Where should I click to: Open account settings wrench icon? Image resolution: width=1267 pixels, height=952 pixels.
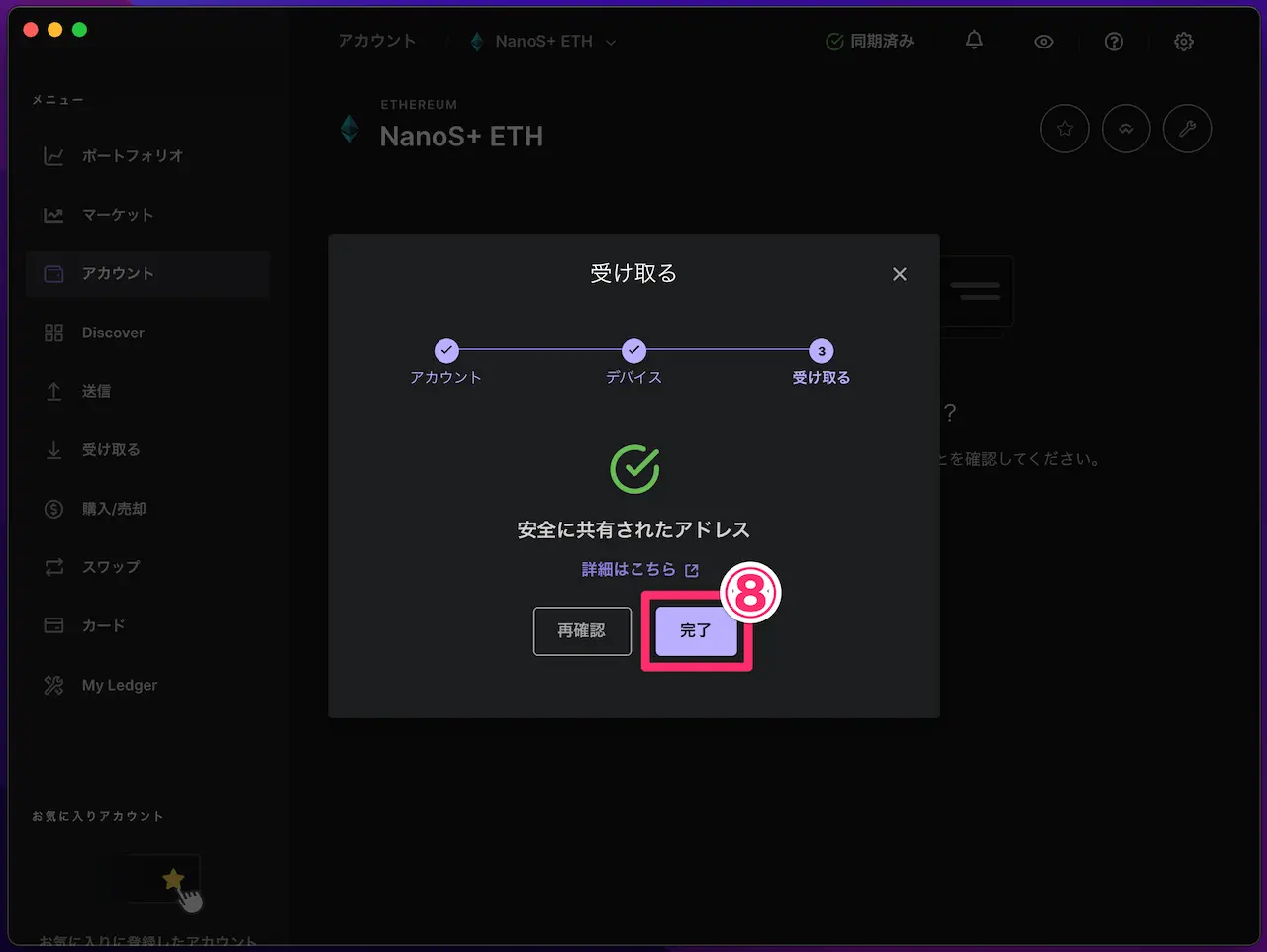tap(1187, 129)
